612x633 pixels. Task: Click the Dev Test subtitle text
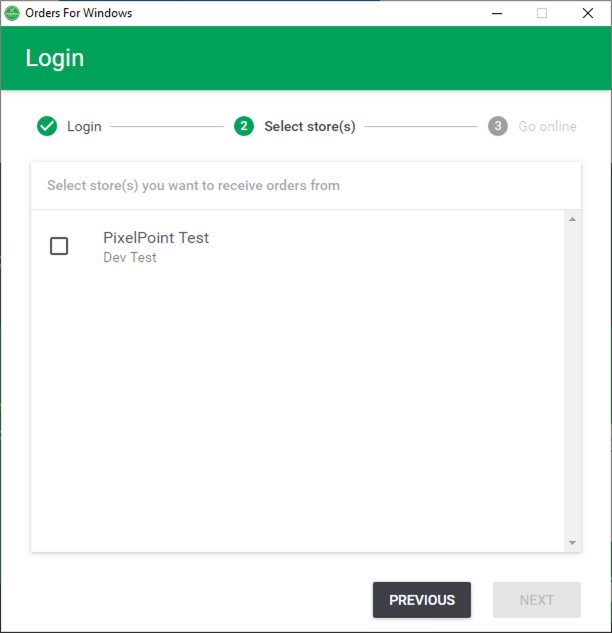coord(130,258)
